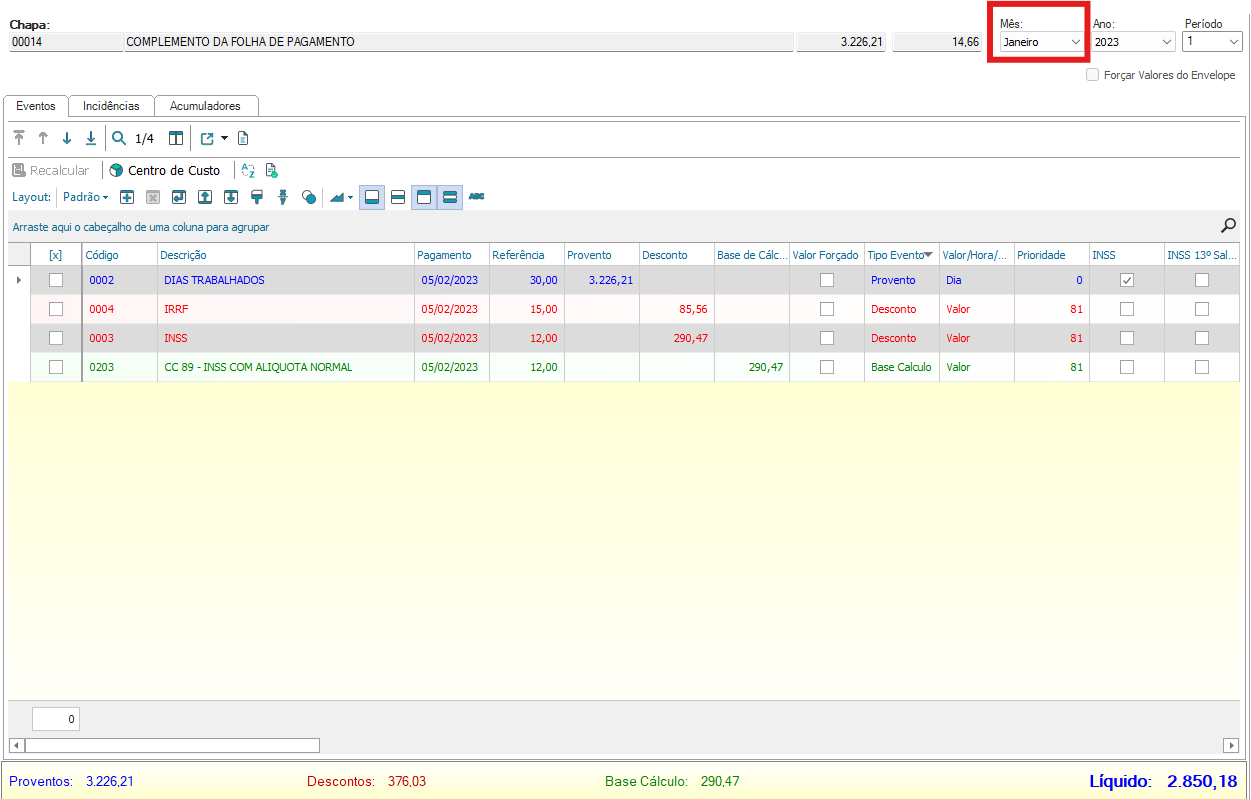
Task: Toggle Valor Forçado for IRRF row
Action: coord(827,309)
